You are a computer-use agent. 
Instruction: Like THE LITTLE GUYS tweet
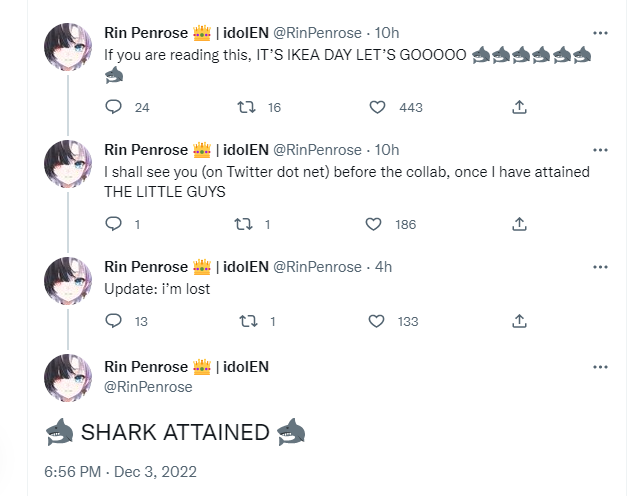tap(374, 224)
